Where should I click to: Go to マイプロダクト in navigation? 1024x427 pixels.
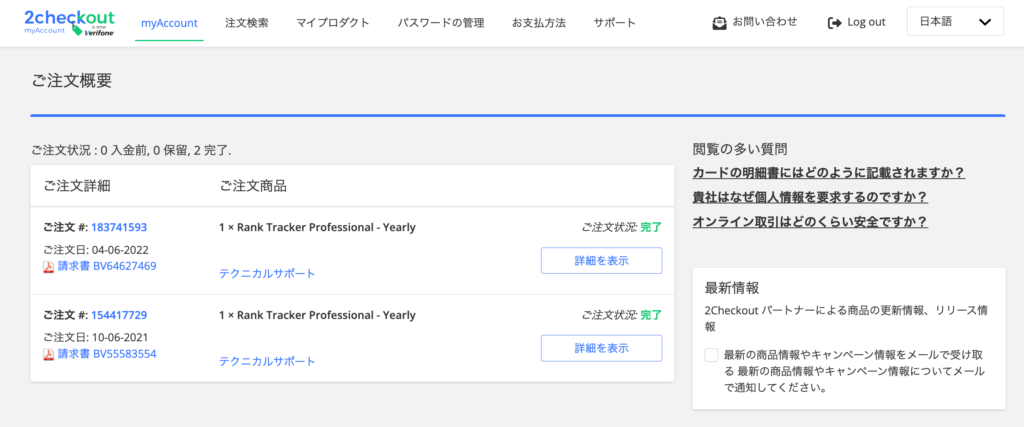click(332, 23)
